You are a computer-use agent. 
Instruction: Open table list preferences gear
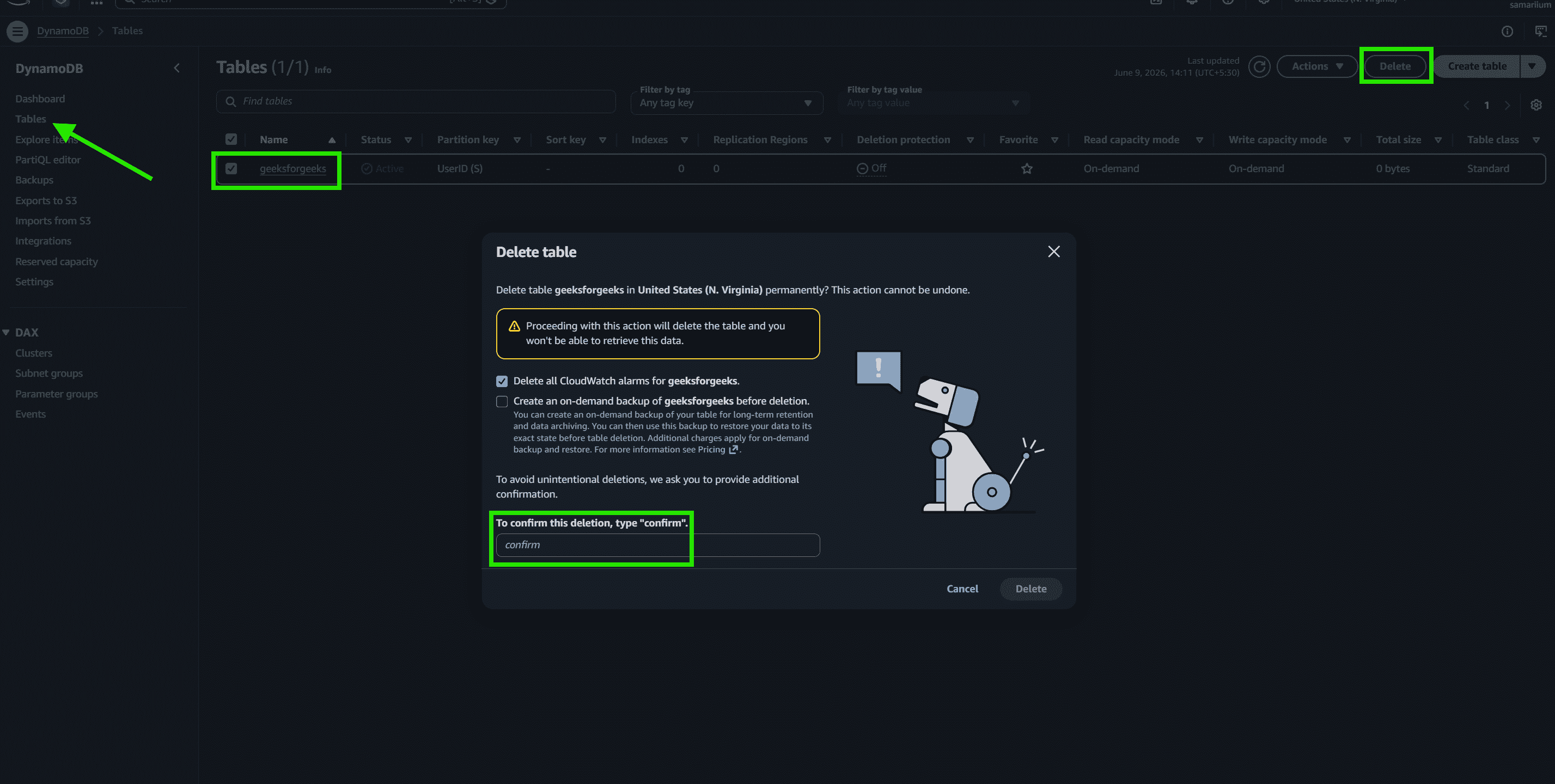(1536, 105)
